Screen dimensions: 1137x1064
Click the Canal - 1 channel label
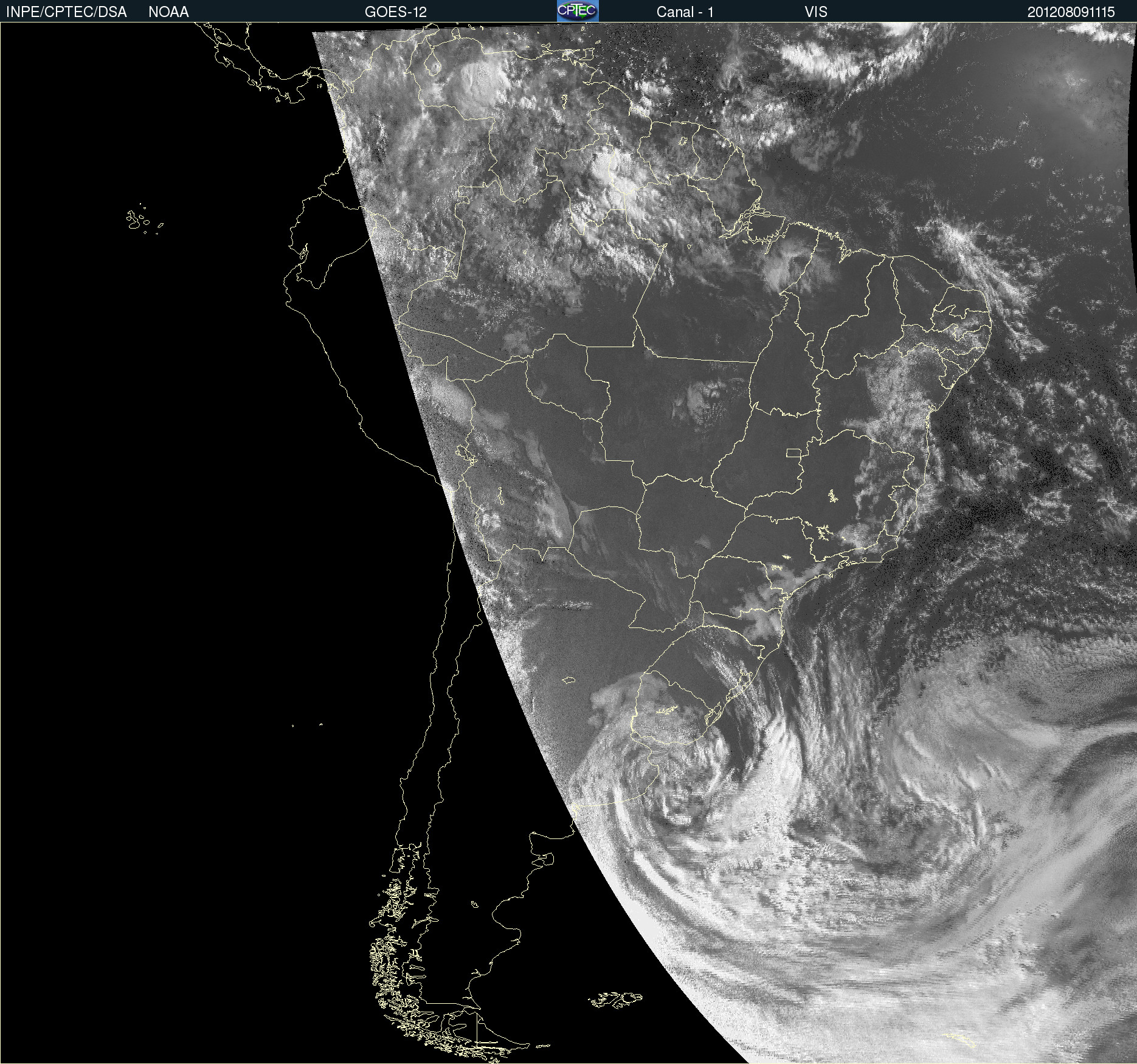click(685, 12)
